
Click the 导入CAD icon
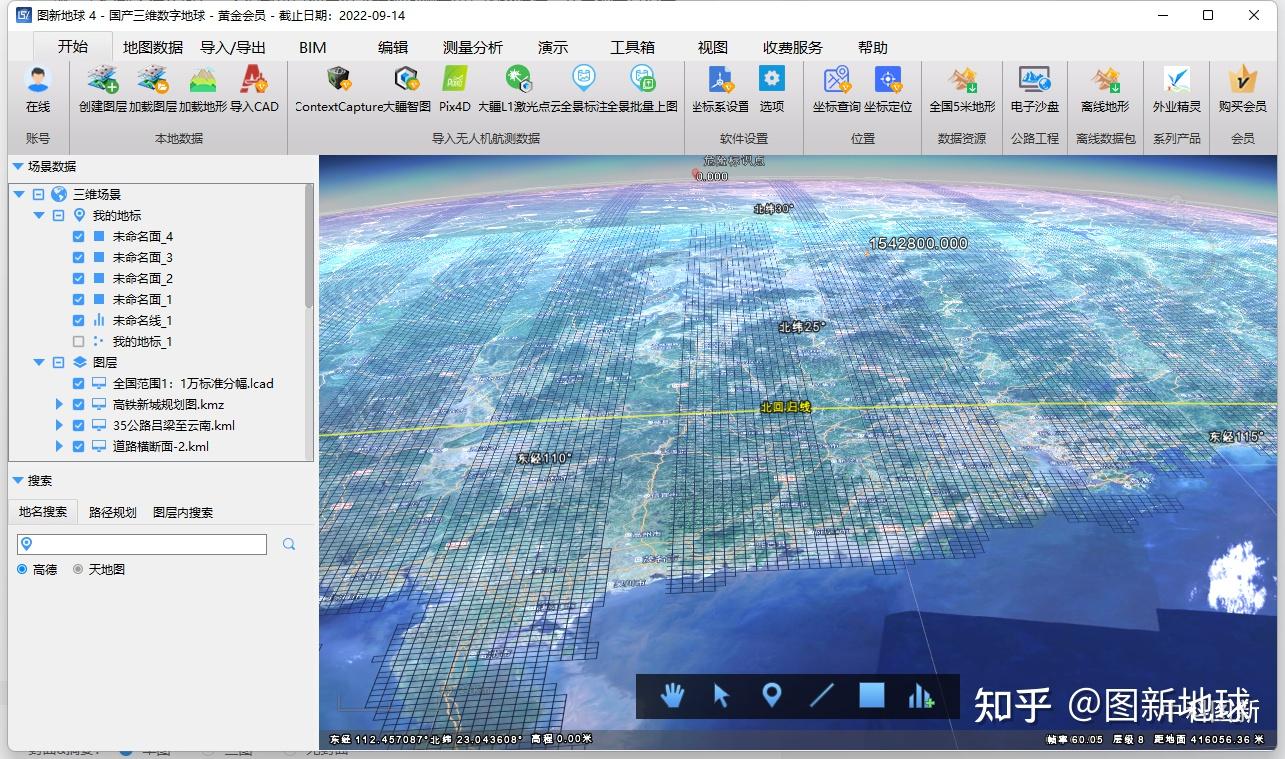[254, 80]
